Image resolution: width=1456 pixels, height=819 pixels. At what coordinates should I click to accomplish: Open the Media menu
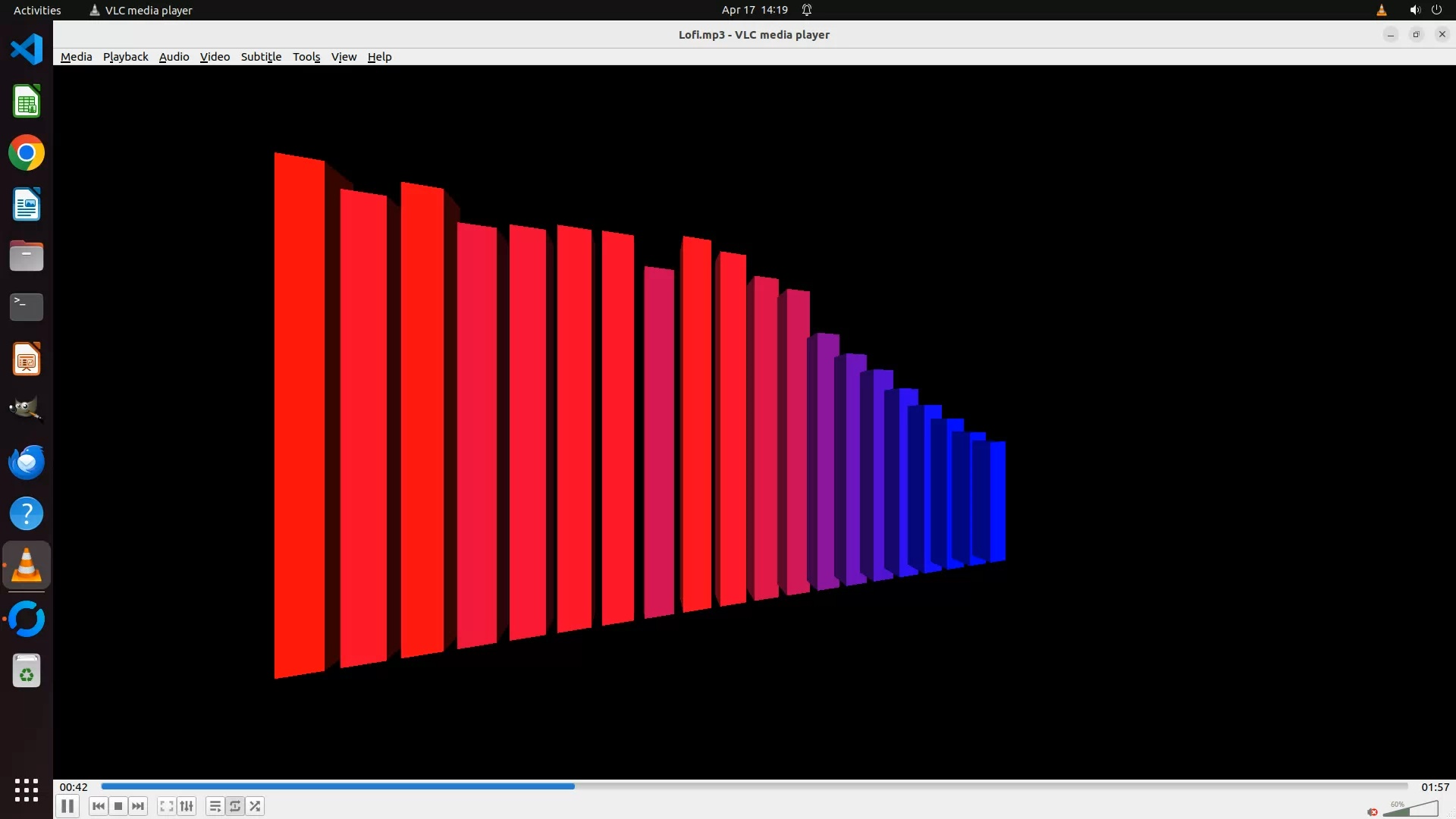[76, 57]
